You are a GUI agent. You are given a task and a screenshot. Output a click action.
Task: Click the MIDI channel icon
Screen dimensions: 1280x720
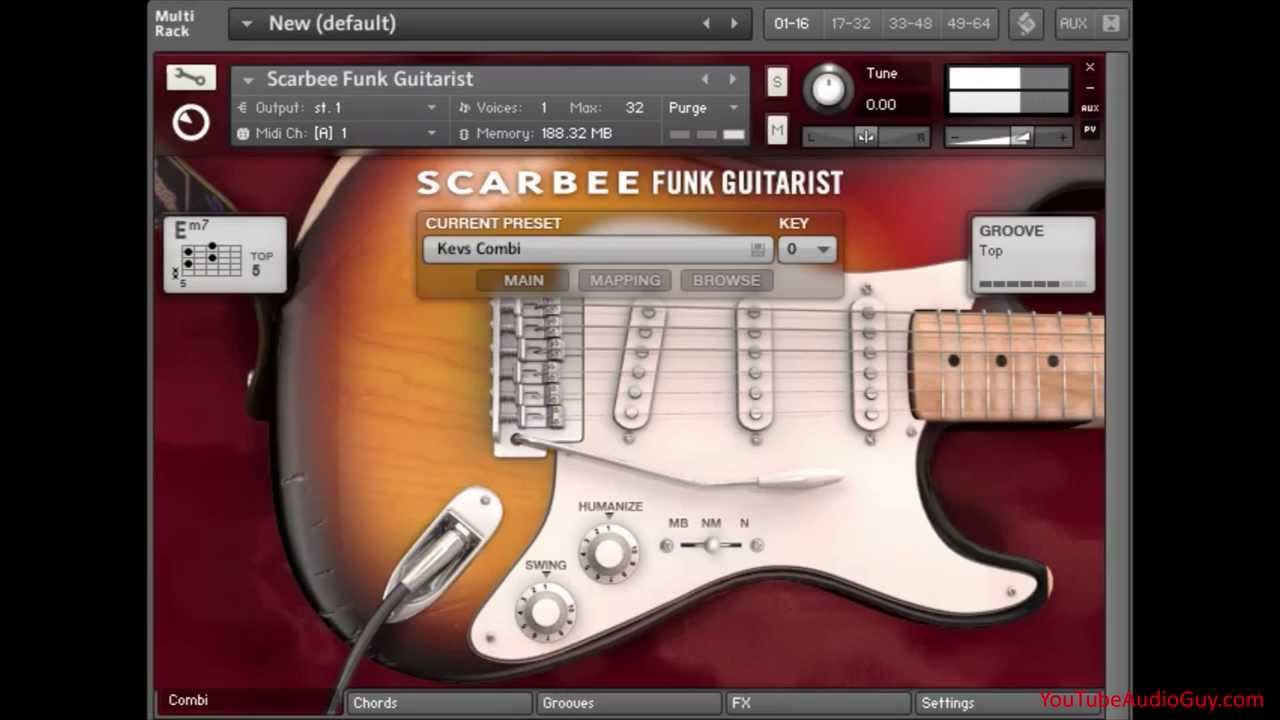pyautogui.click(x=243, y=133)
